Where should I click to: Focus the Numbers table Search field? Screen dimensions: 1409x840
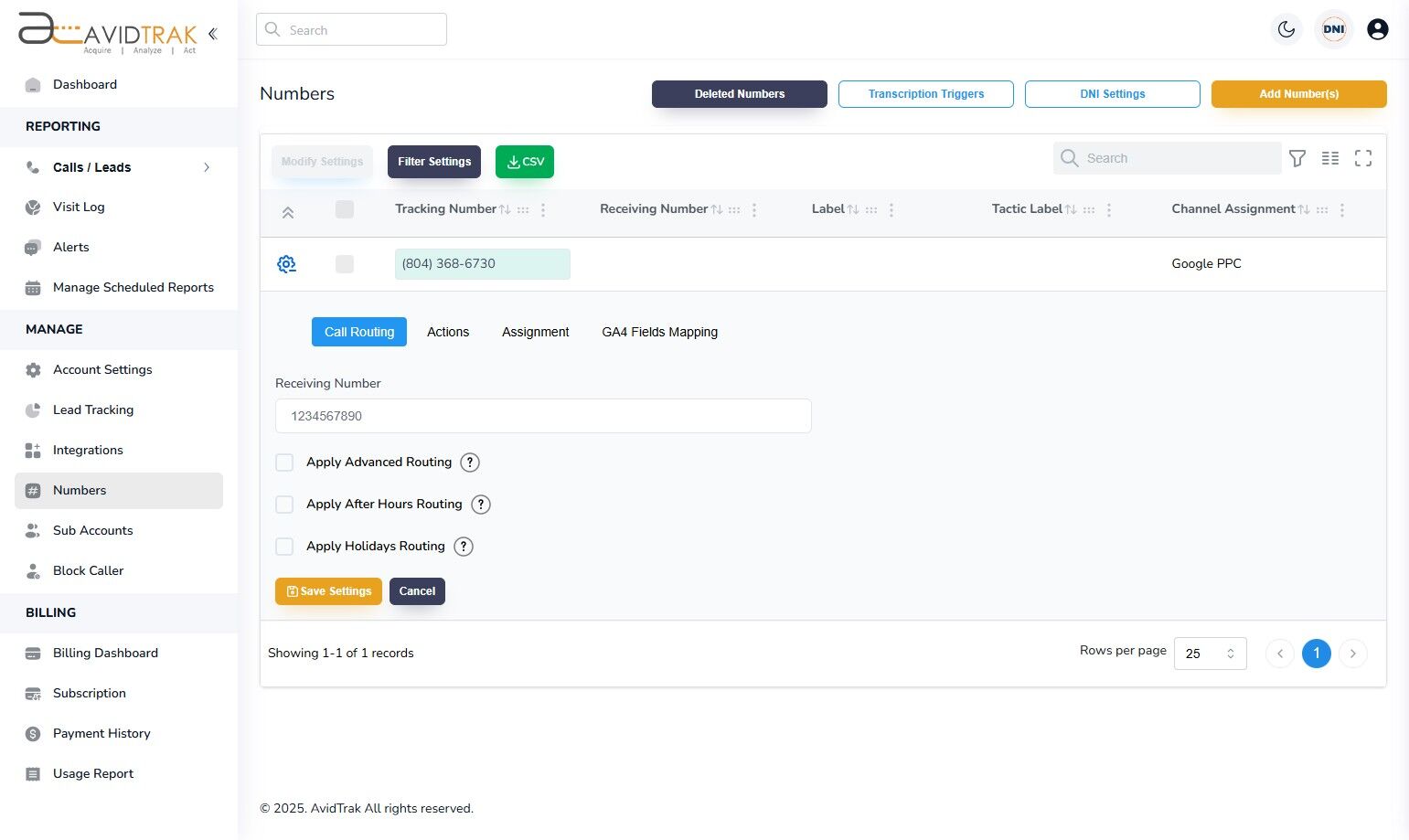1168,158
